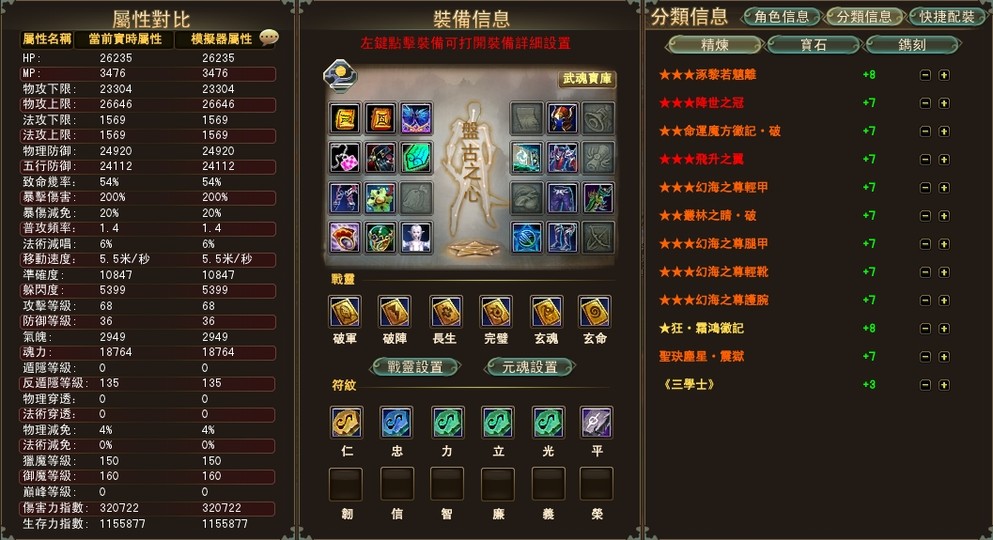Select the 寶石 sub-tab
Screen dimensions: 993x540
pyautogui.click(x=814, y=45)
